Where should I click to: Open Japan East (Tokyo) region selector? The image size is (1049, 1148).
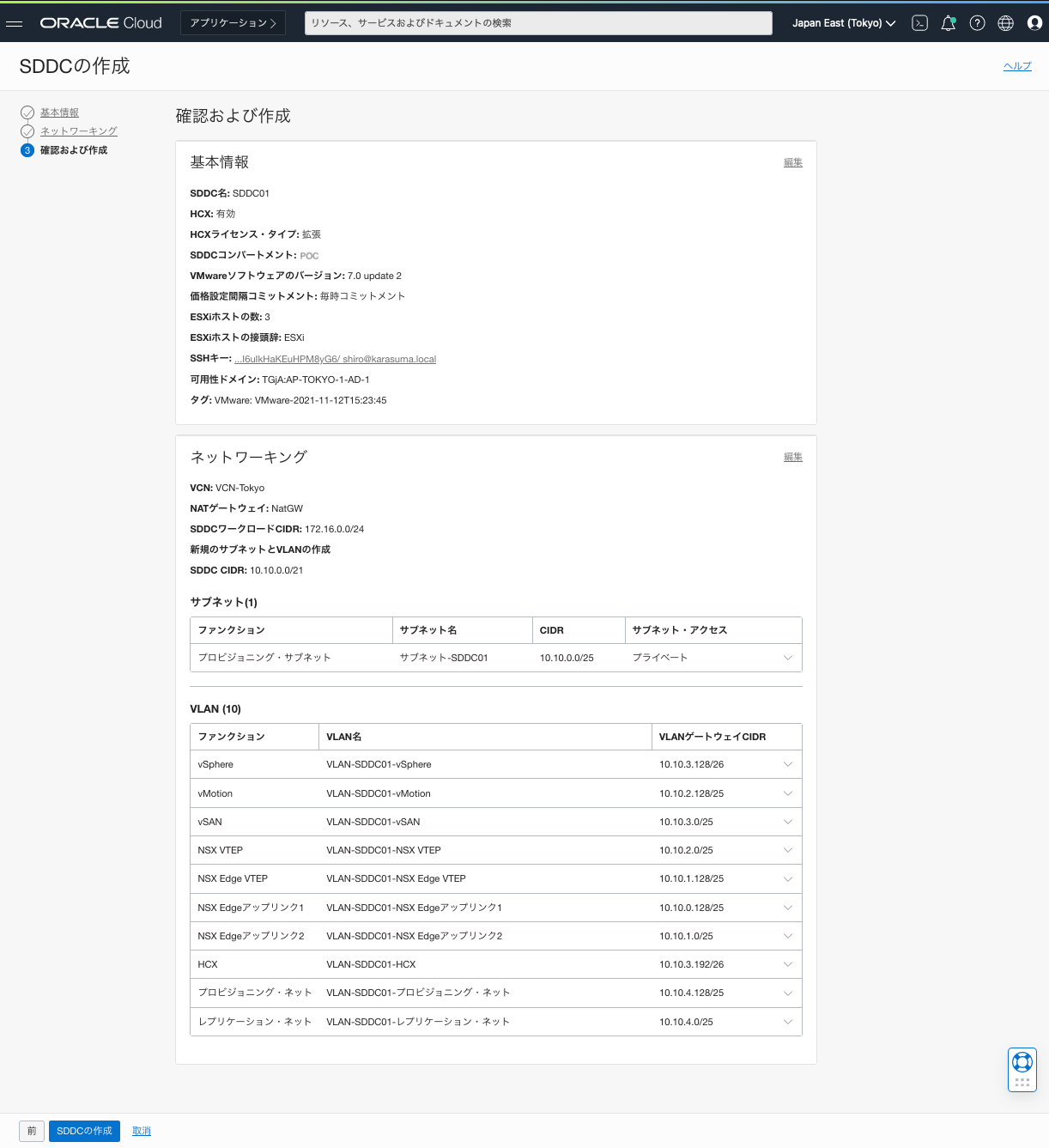click(x=844, y=23)
